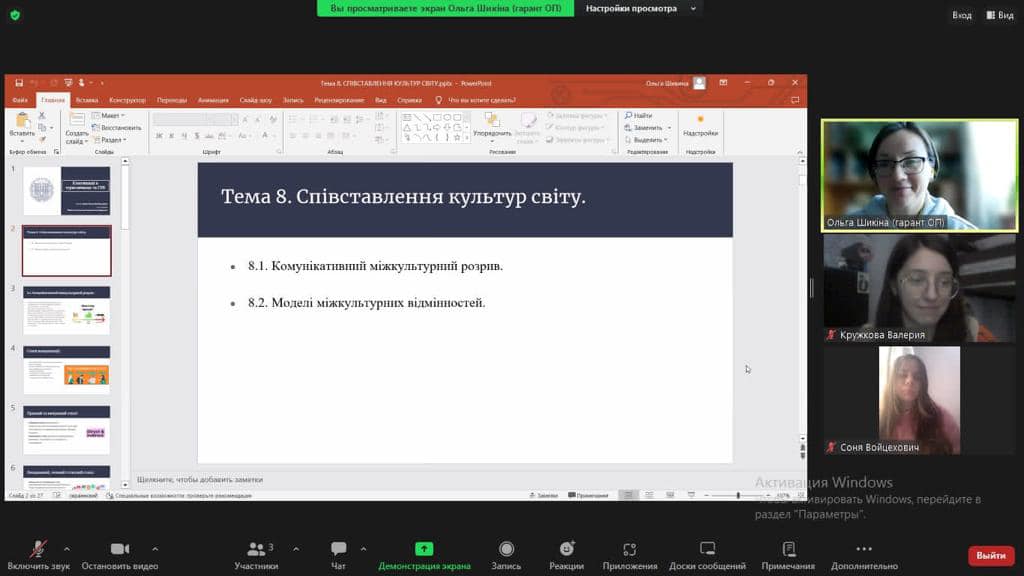Expand the chevron next to Остановить видео

coord(156,549)
